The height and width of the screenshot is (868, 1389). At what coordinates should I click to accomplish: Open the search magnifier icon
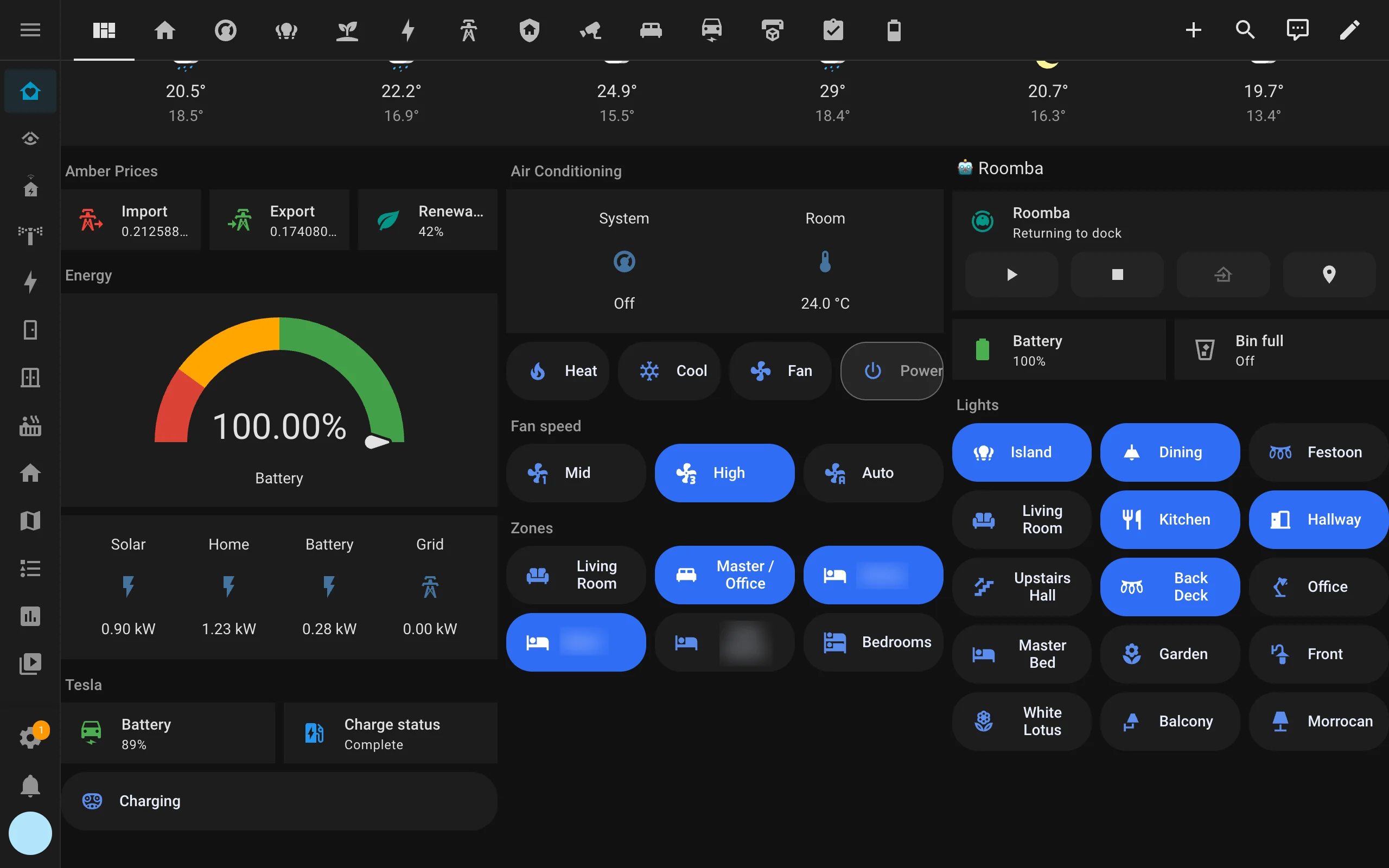[x=1245, y=30]
